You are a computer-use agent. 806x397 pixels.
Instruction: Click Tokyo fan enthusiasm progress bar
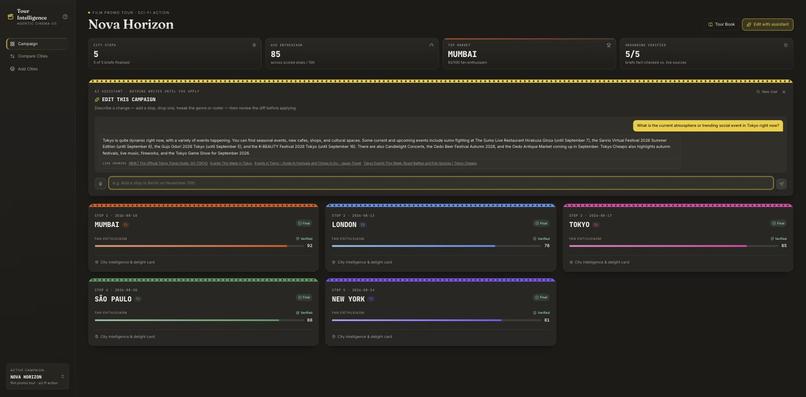coord(674,246)
